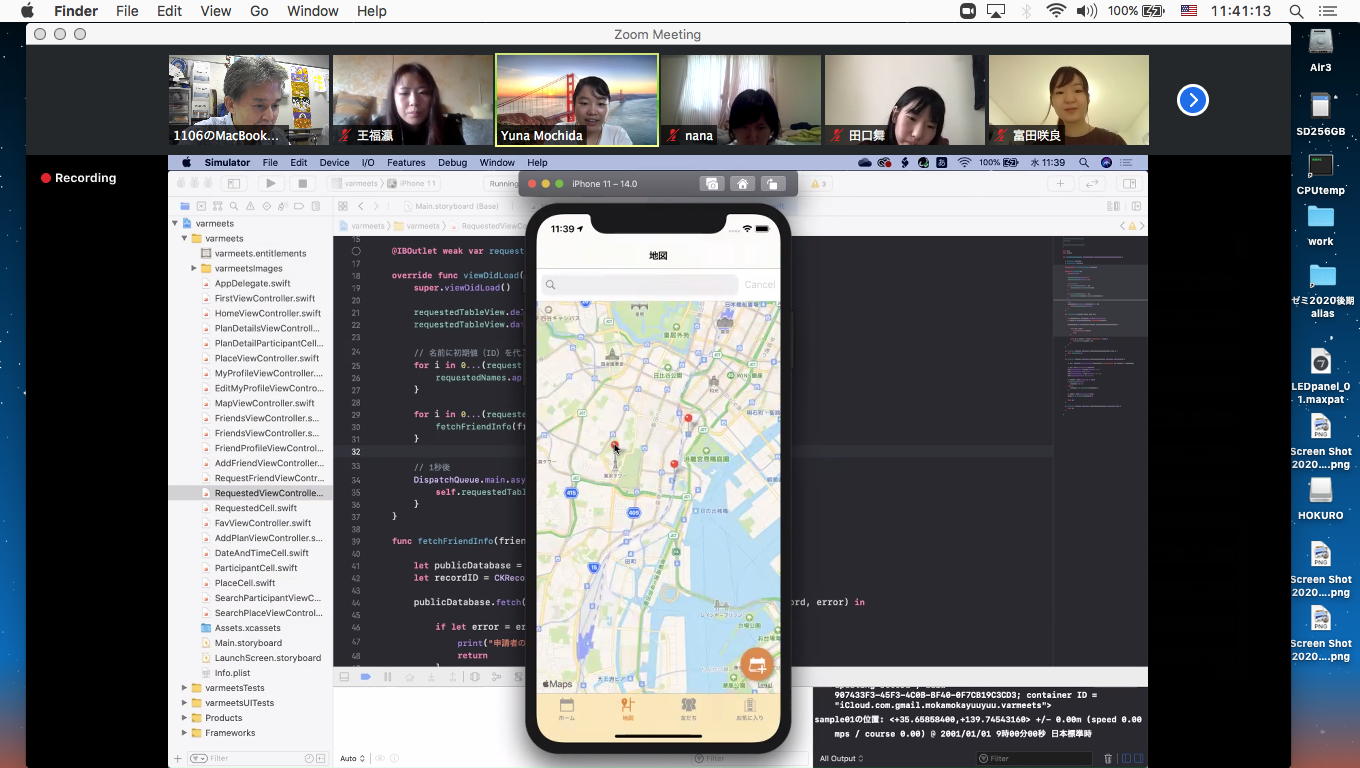Toggle the Xcode inspector panel button
This screenshot has height=768, width=1360.
pyautogui.click(x=1129, y=184)
